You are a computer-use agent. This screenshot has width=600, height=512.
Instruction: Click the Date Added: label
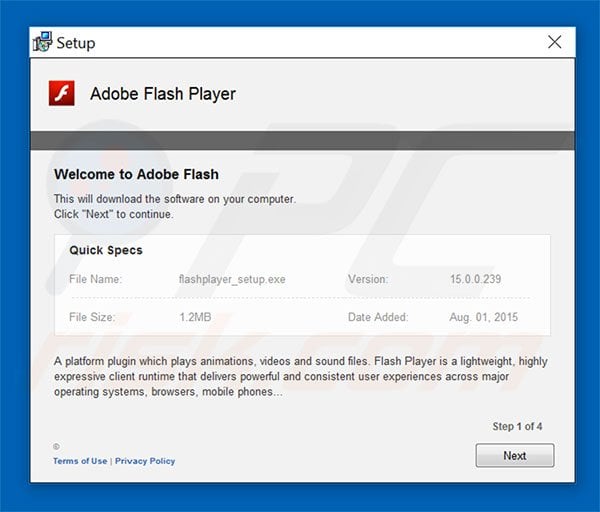[378, 317]
